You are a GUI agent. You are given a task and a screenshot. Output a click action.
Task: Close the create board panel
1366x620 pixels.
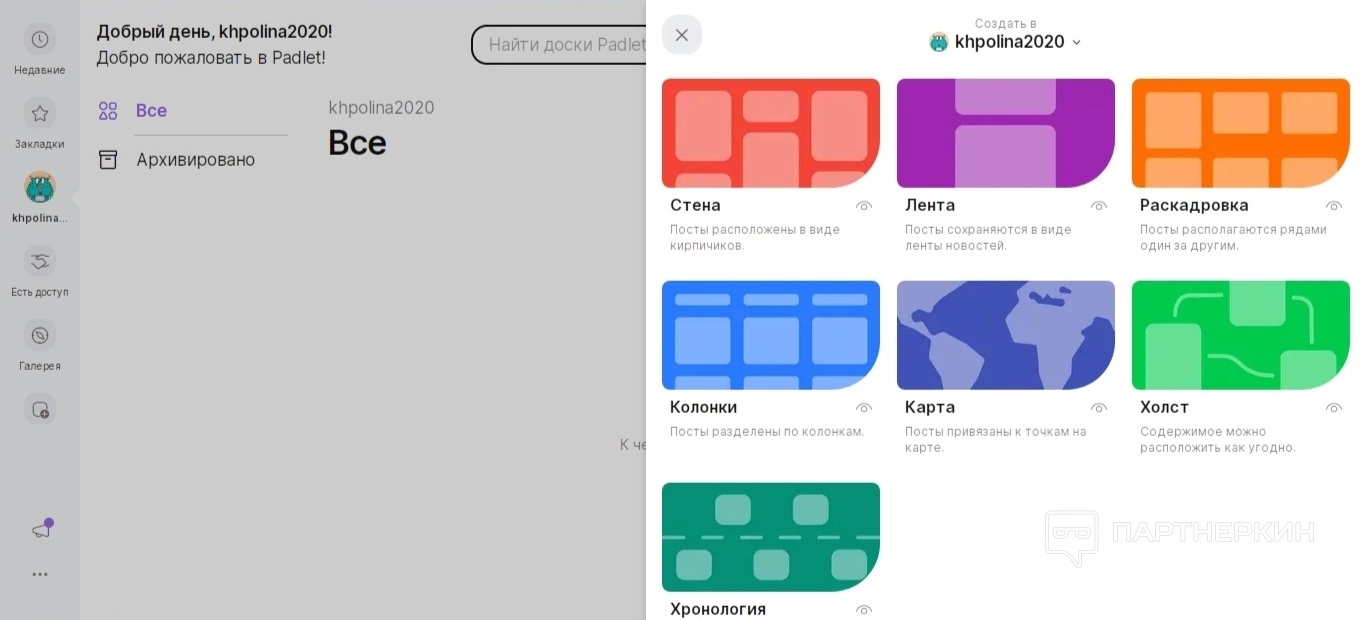(x=682, y=35)
